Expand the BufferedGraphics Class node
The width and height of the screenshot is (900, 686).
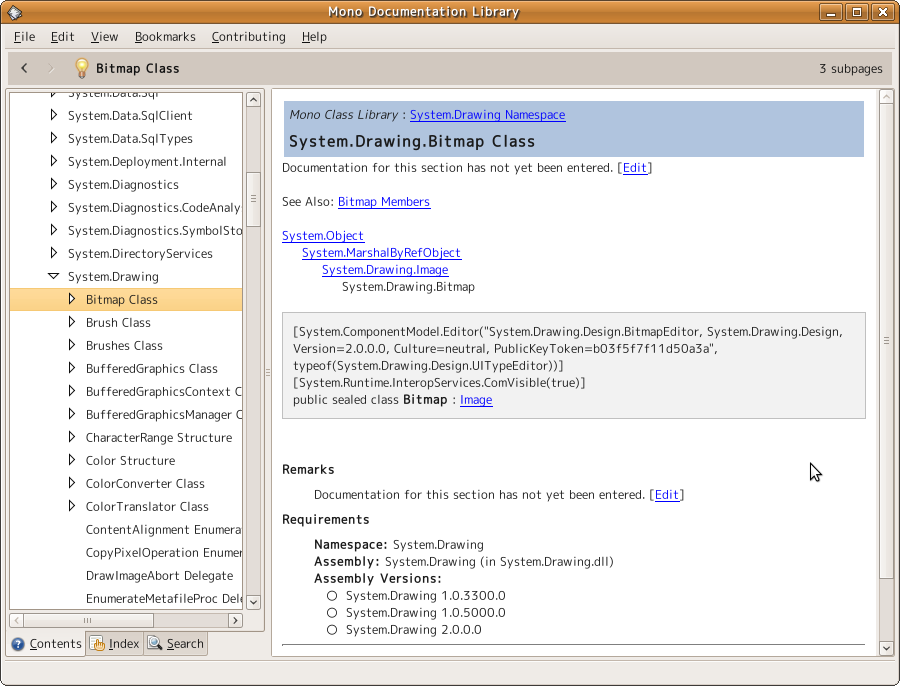pos(72,367)
